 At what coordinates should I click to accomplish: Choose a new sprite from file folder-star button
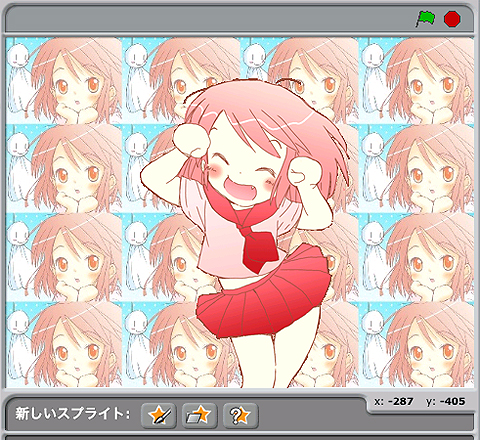(200, 415)
